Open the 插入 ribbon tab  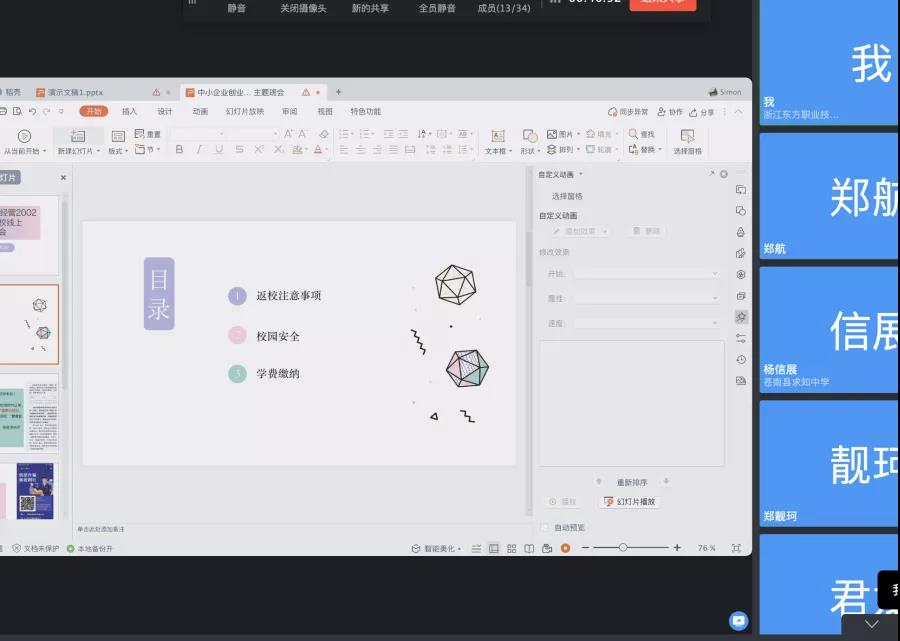point(129,112)
